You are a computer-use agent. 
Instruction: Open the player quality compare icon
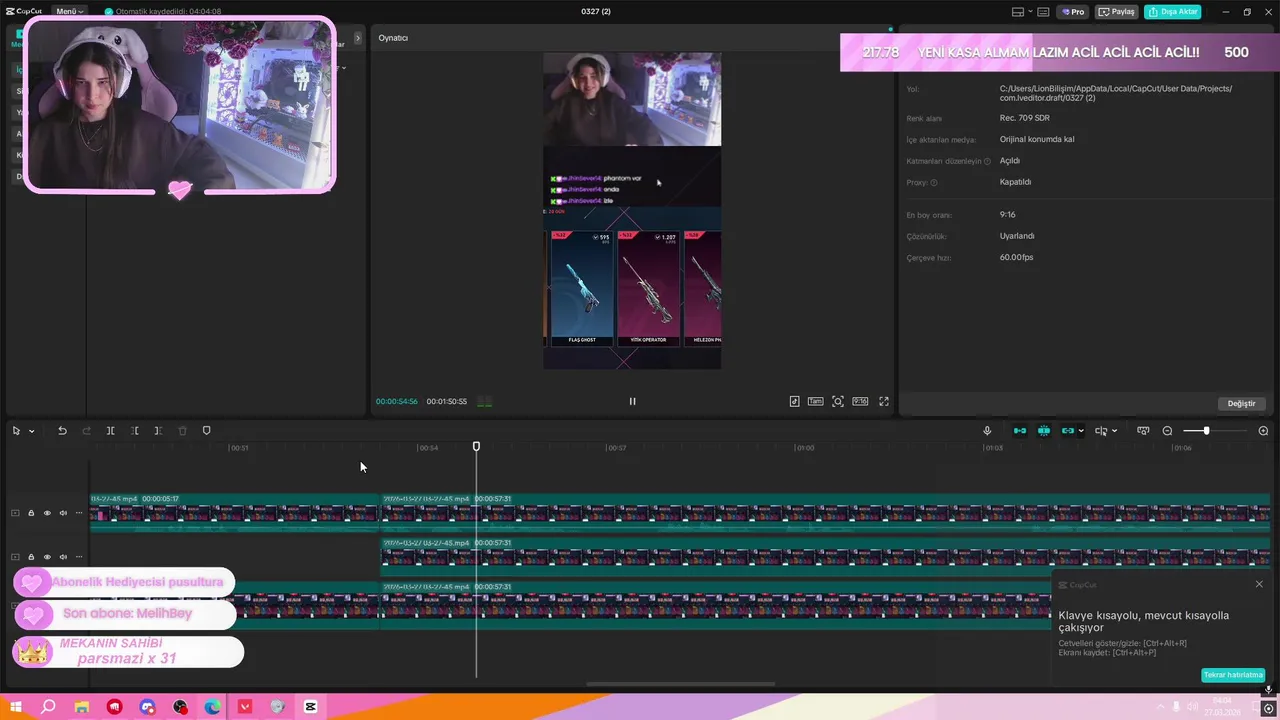(794, 401)
